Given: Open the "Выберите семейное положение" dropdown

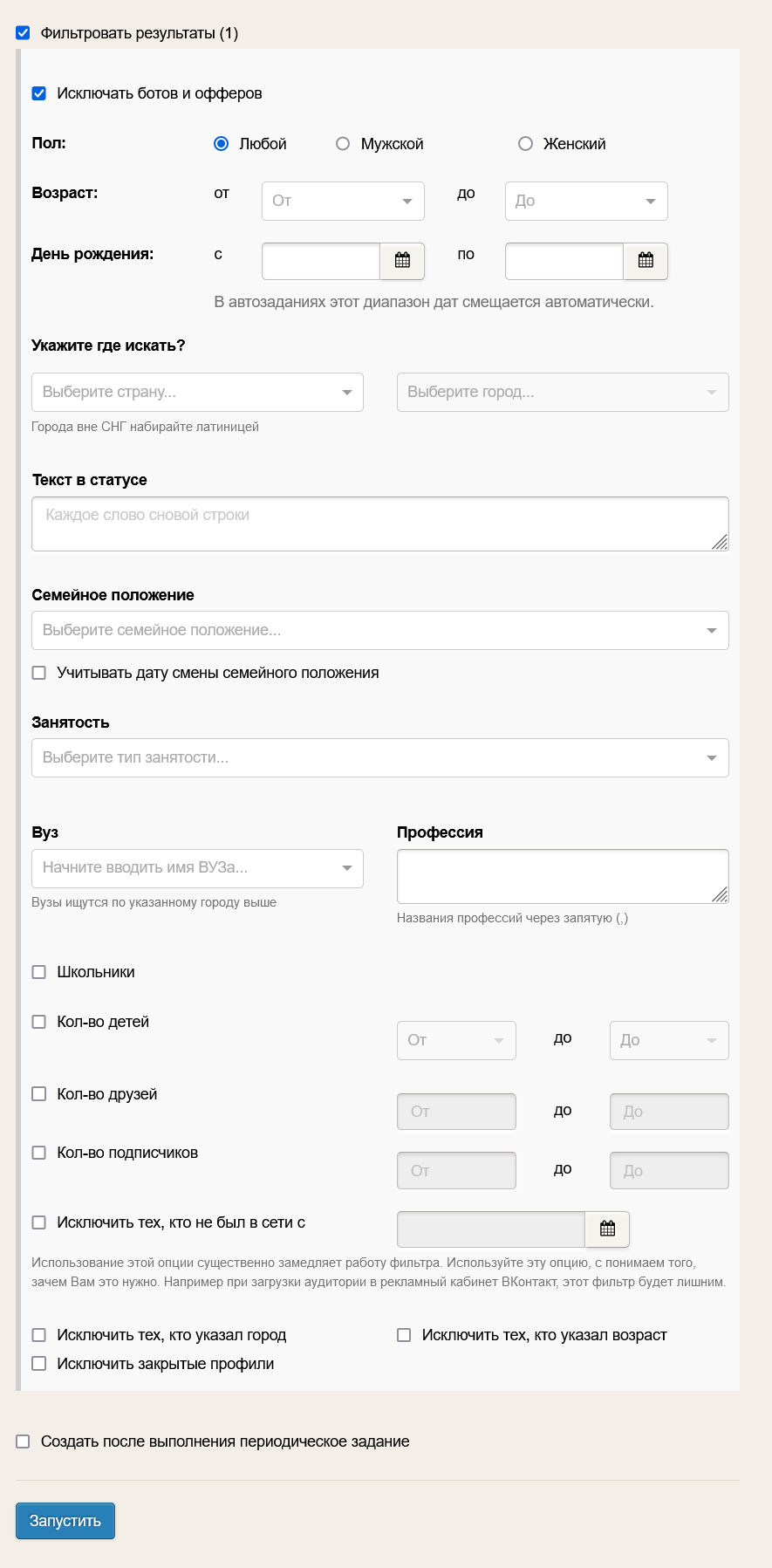Looking at the screenshot, I should [x=379, y=630].
